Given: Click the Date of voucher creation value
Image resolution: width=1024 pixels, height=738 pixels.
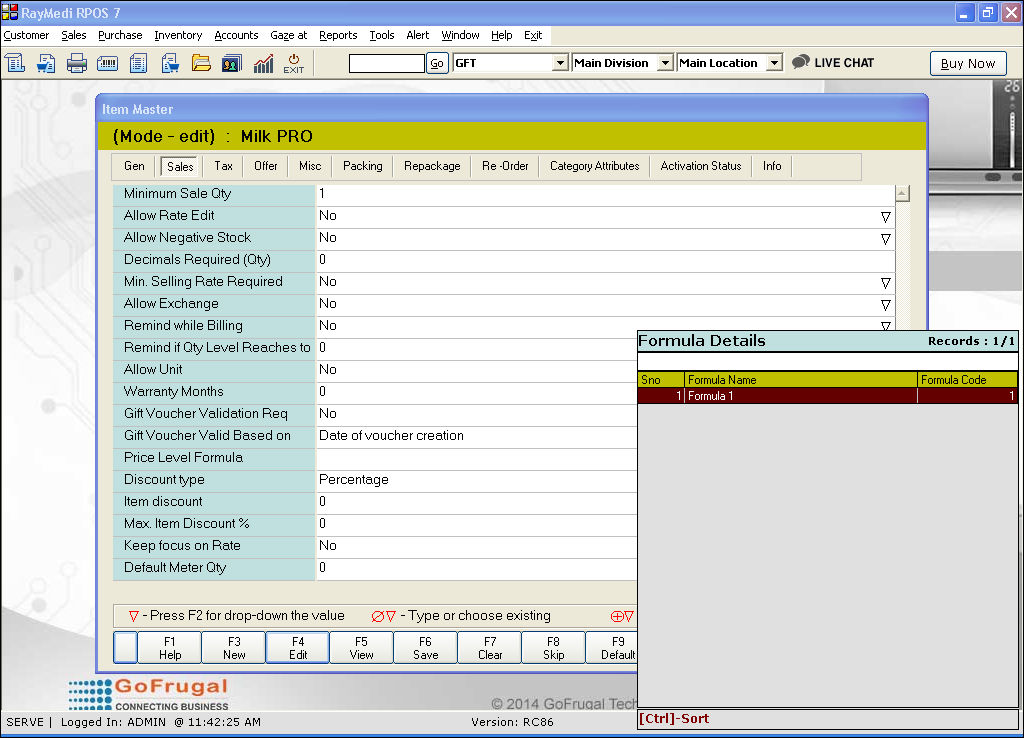Looking at the screenshot, I should [x=476, y=436].
